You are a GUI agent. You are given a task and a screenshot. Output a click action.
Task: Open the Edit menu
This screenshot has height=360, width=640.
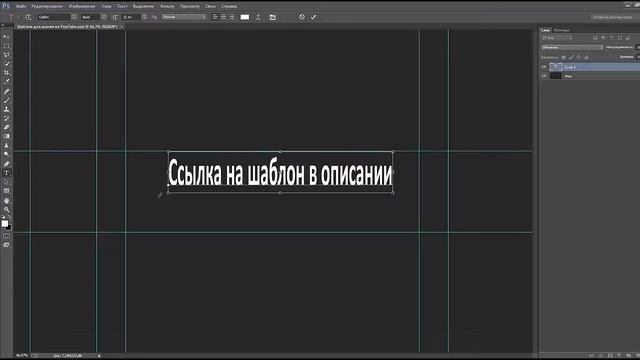click(47, 6)
